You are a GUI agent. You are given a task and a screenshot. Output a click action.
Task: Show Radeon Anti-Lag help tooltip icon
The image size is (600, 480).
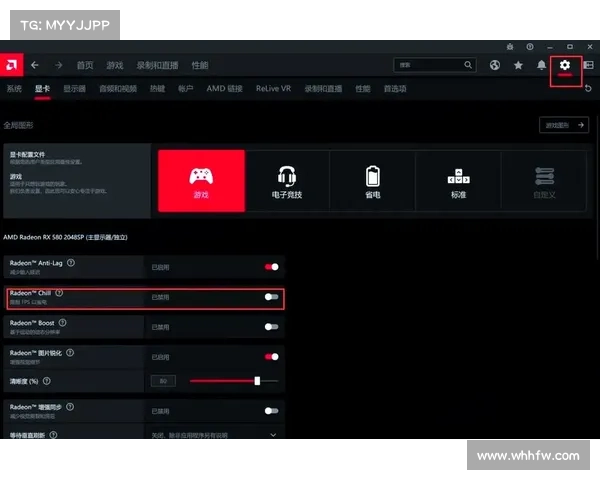(71, 263)
